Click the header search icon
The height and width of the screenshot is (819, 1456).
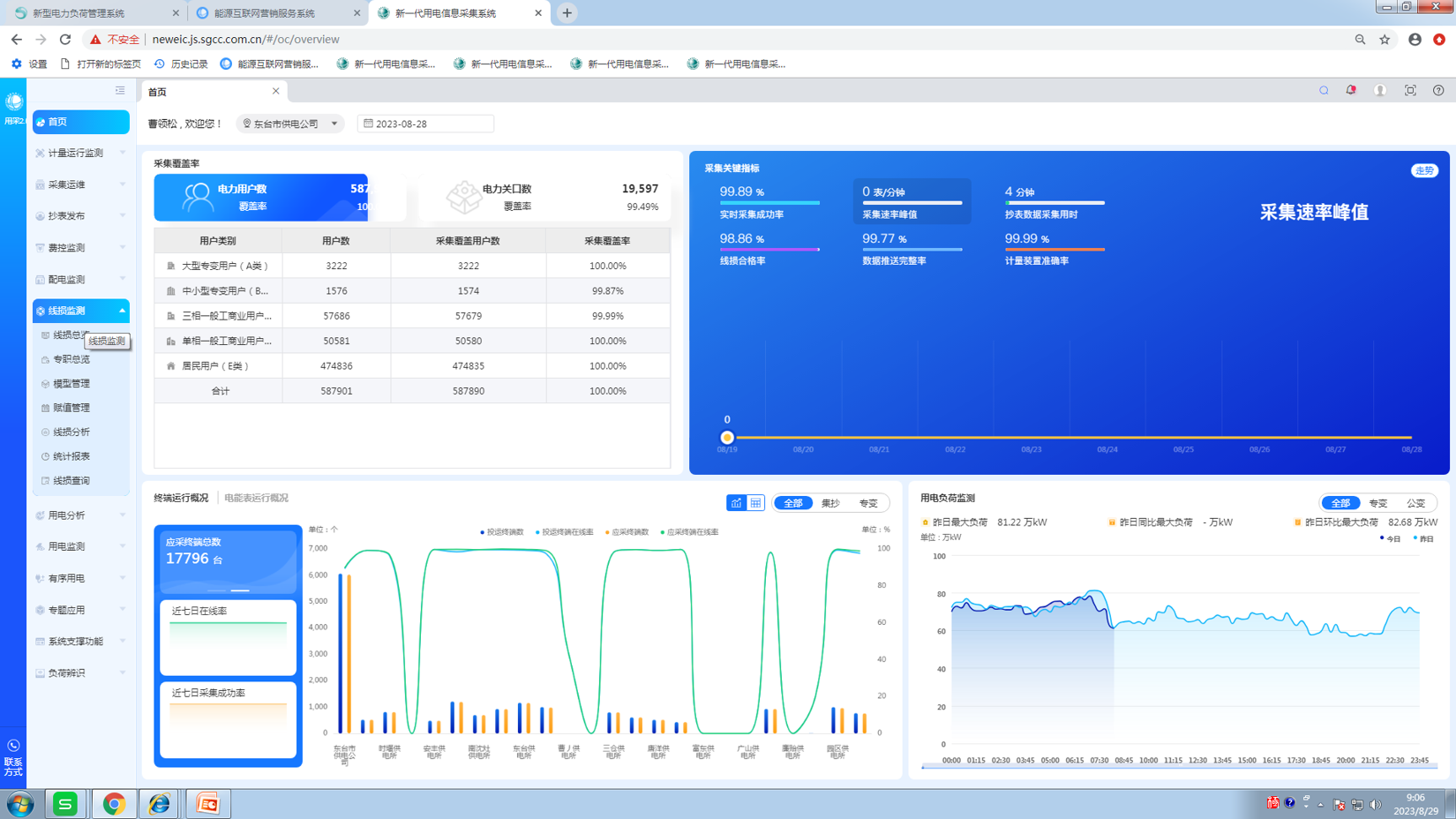[1324, 91]
